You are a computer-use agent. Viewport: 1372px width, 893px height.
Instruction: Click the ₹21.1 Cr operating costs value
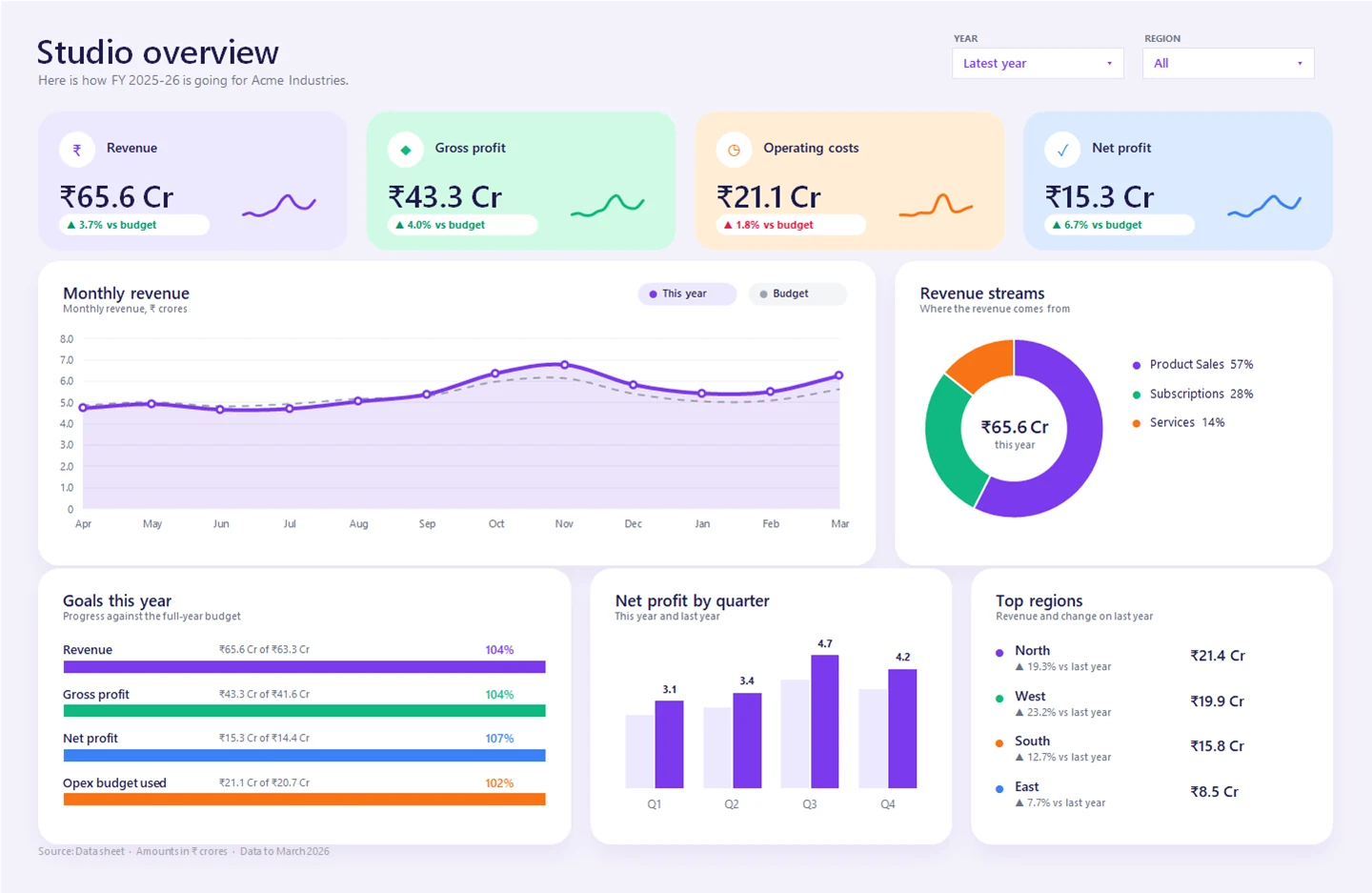tap(769, 197)
